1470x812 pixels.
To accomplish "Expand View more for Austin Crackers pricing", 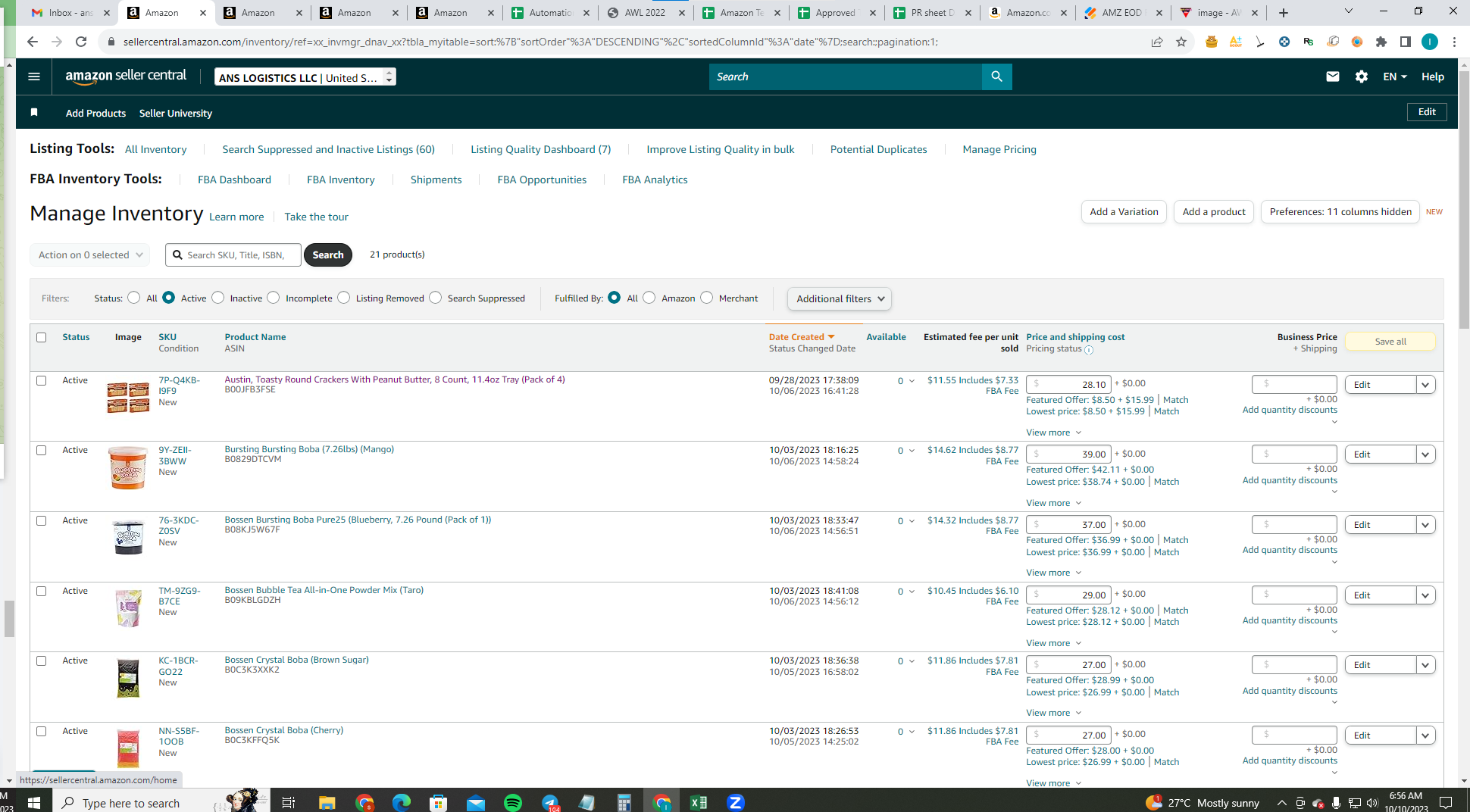I will pos(1053,433).
